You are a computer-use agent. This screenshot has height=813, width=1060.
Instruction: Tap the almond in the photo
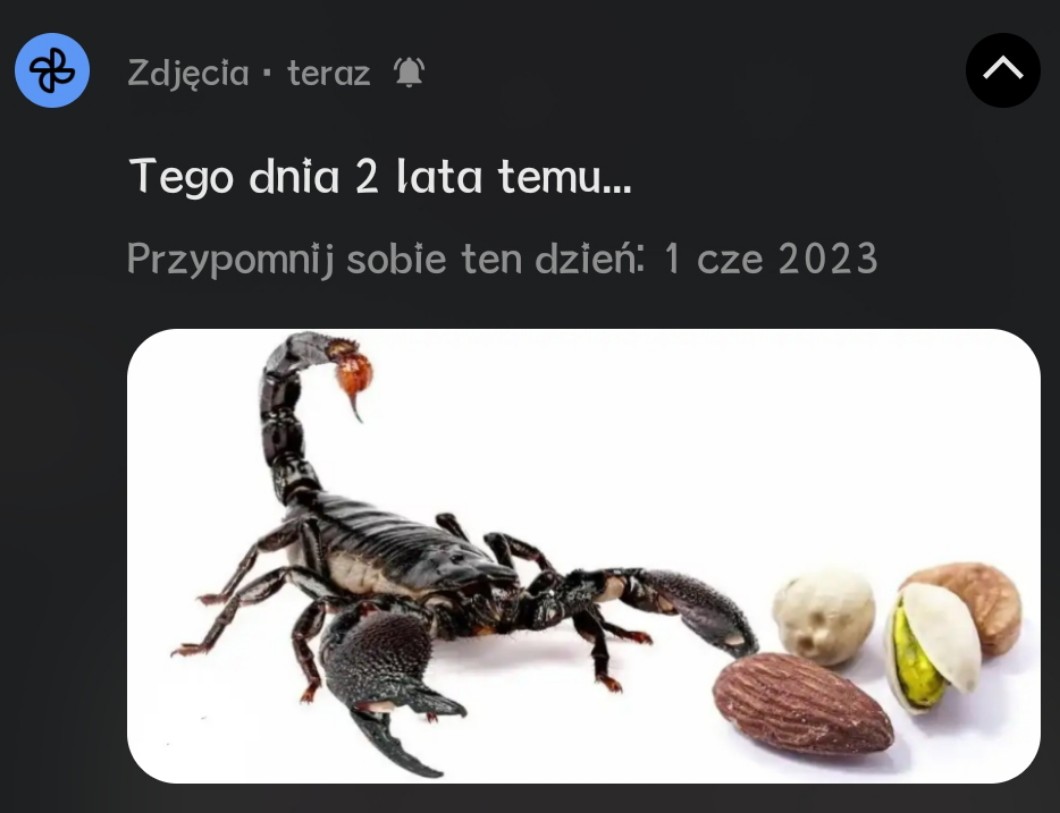click(803, 703)
